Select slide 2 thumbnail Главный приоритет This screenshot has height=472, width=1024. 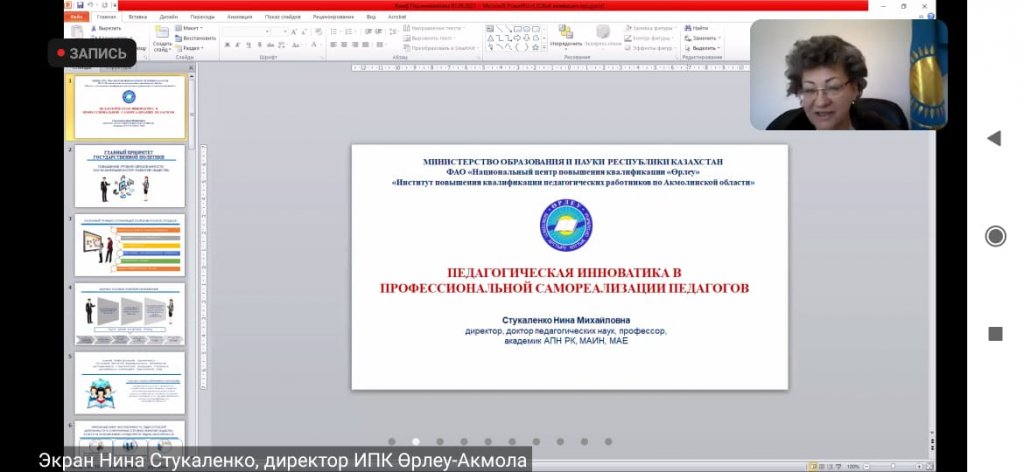click(130, 176)
